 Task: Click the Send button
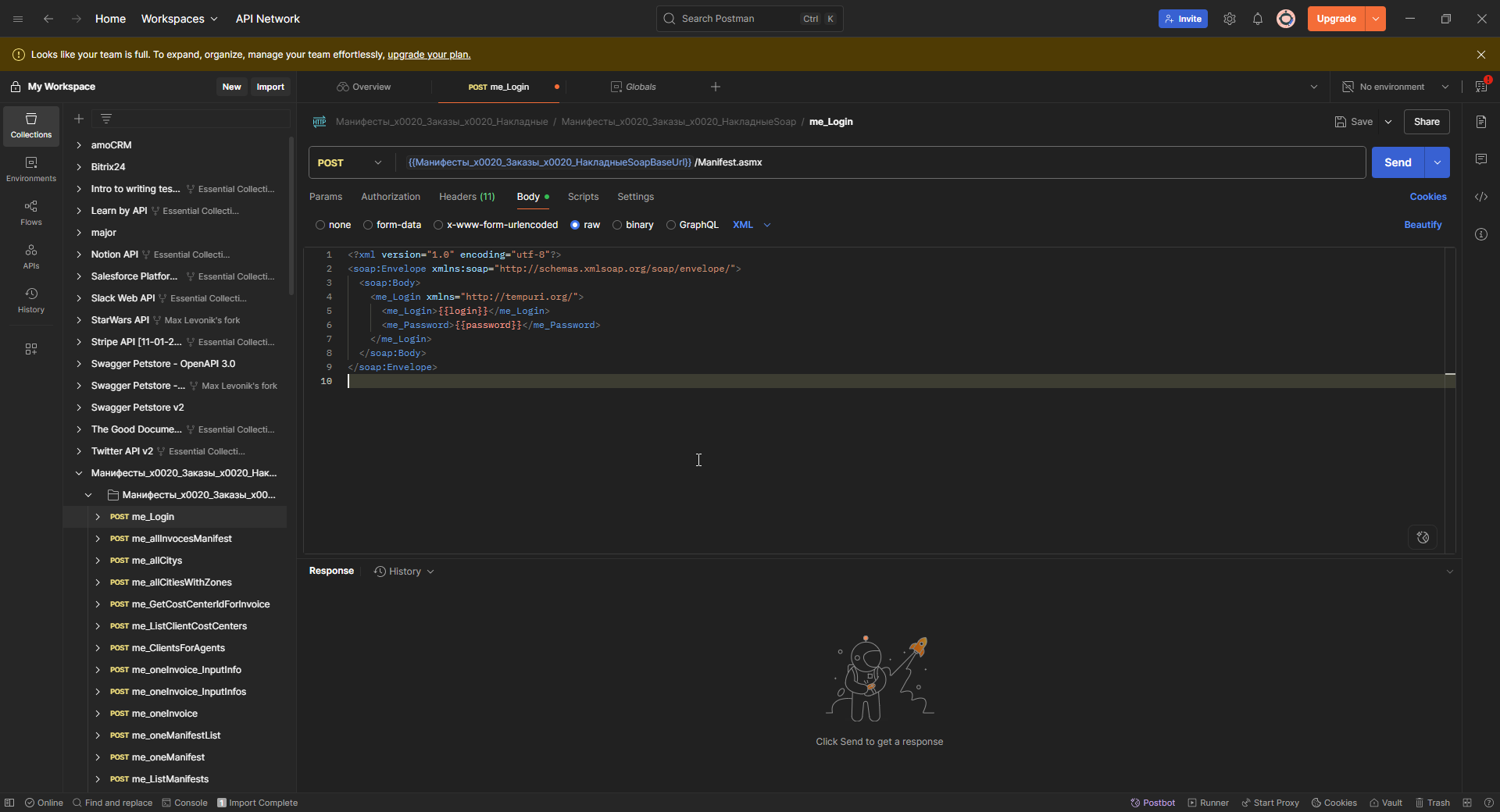(x=1398, y=162)
